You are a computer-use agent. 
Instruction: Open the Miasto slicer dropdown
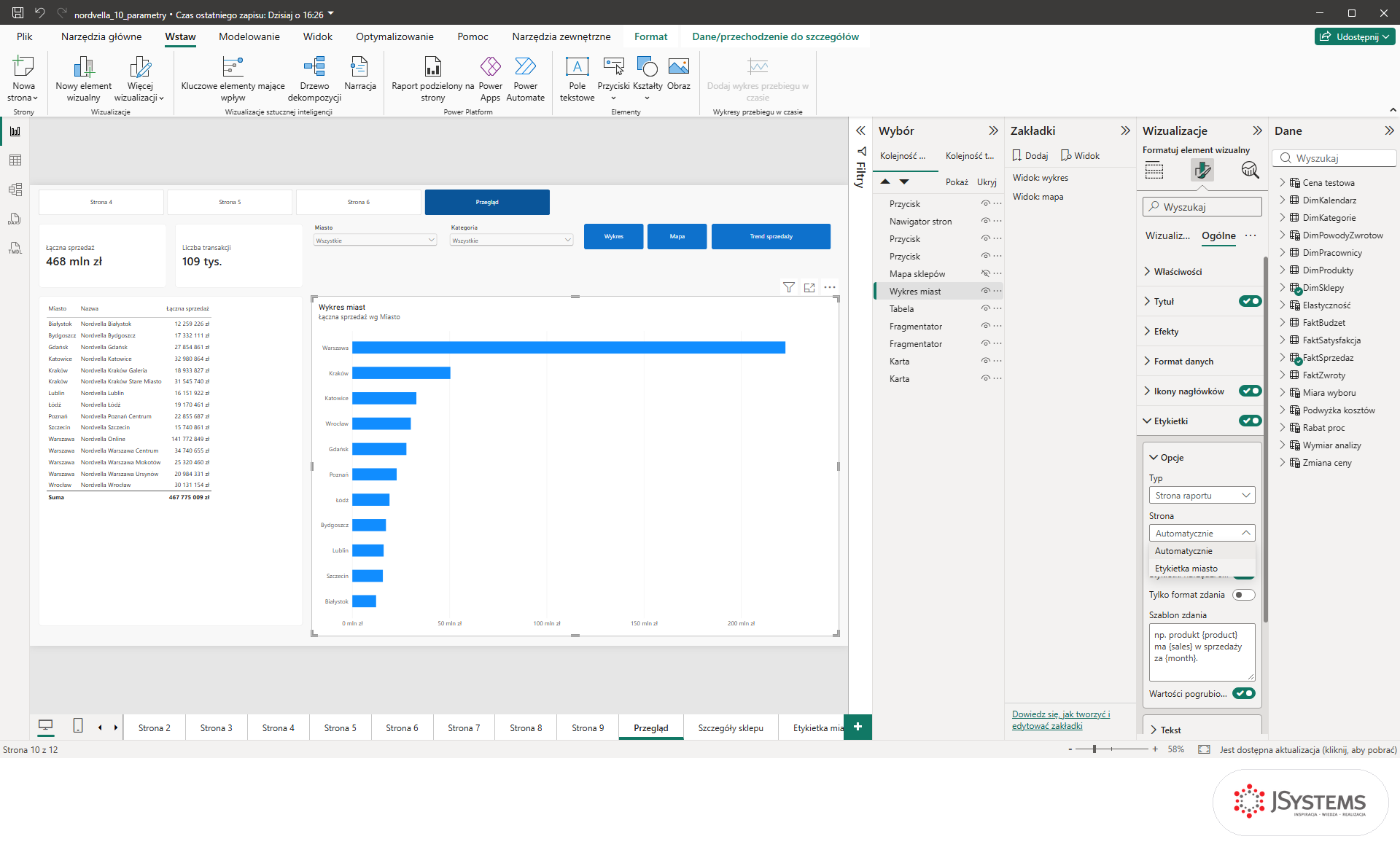(x=375, y=241)
